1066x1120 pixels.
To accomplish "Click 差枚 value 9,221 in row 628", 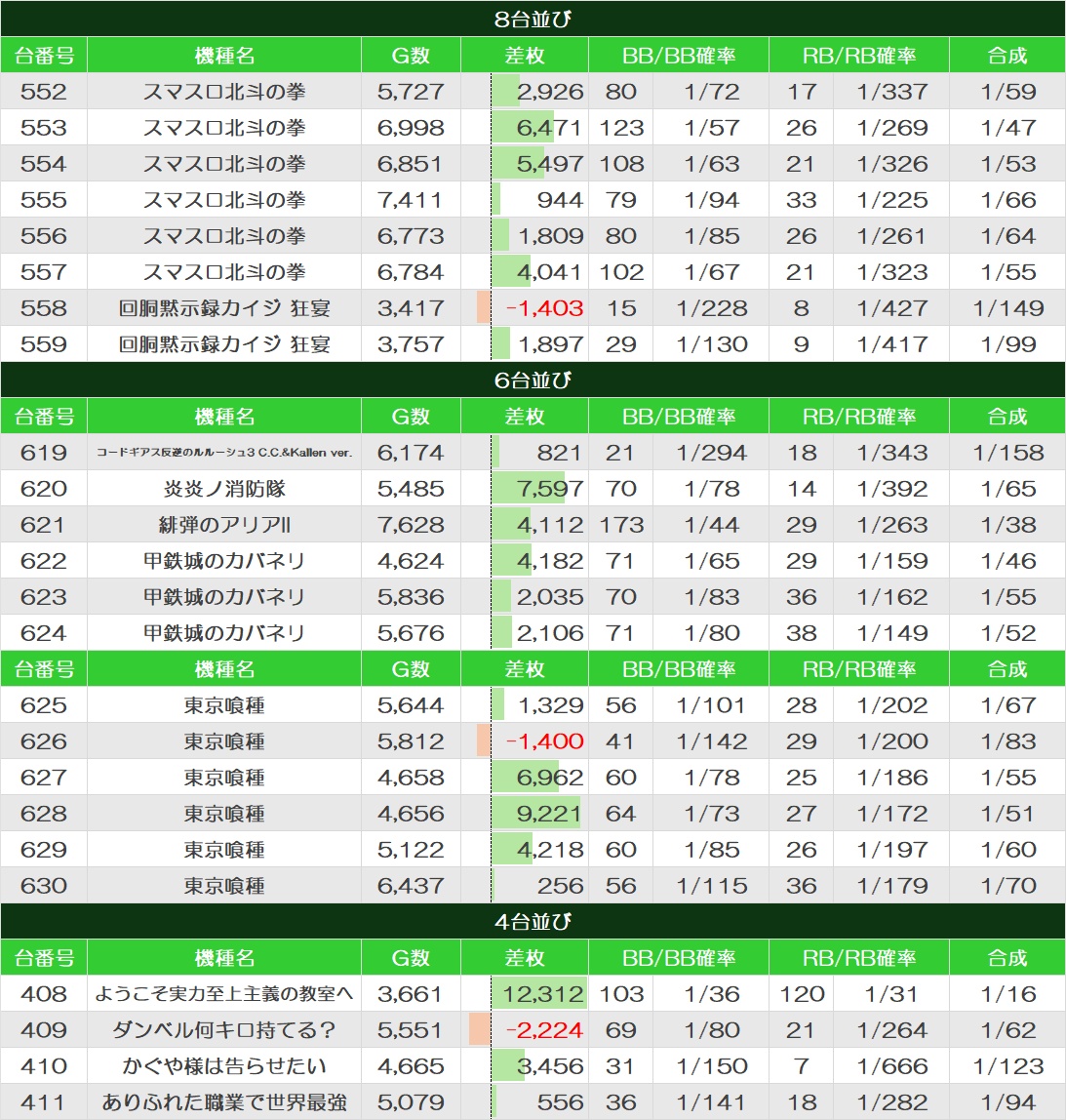I will 548,814.
